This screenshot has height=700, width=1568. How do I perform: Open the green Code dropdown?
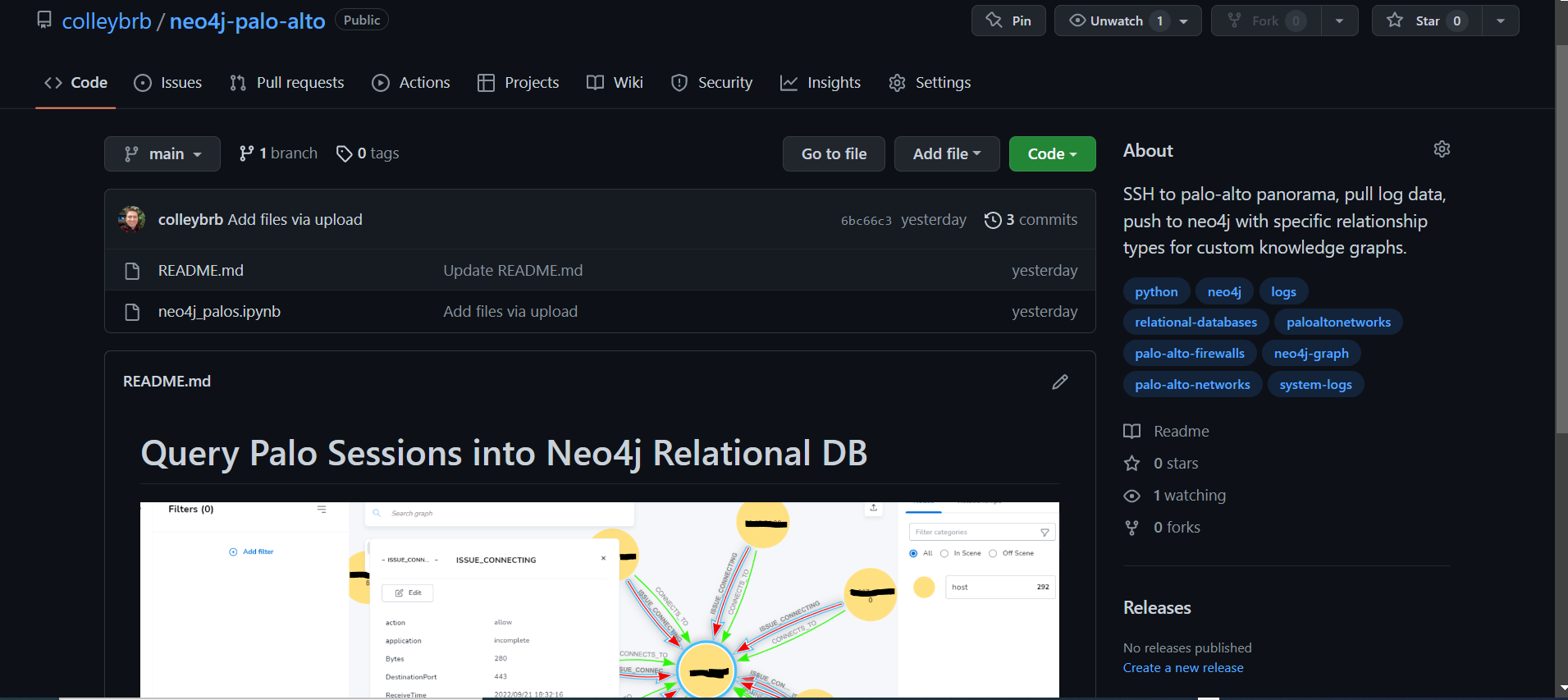click(1052, 153)
